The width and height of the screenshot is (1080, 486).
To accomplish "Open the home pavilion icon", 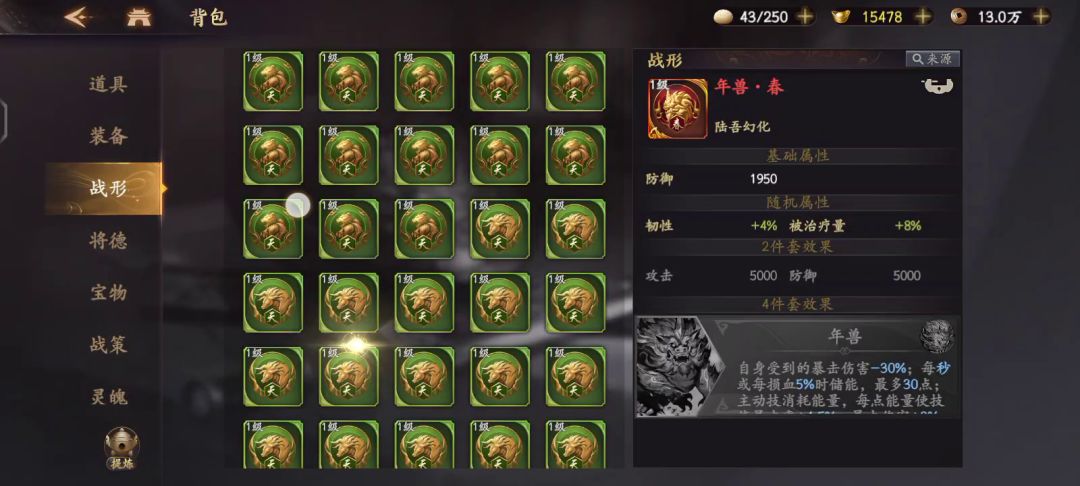I will pos(139,18).
